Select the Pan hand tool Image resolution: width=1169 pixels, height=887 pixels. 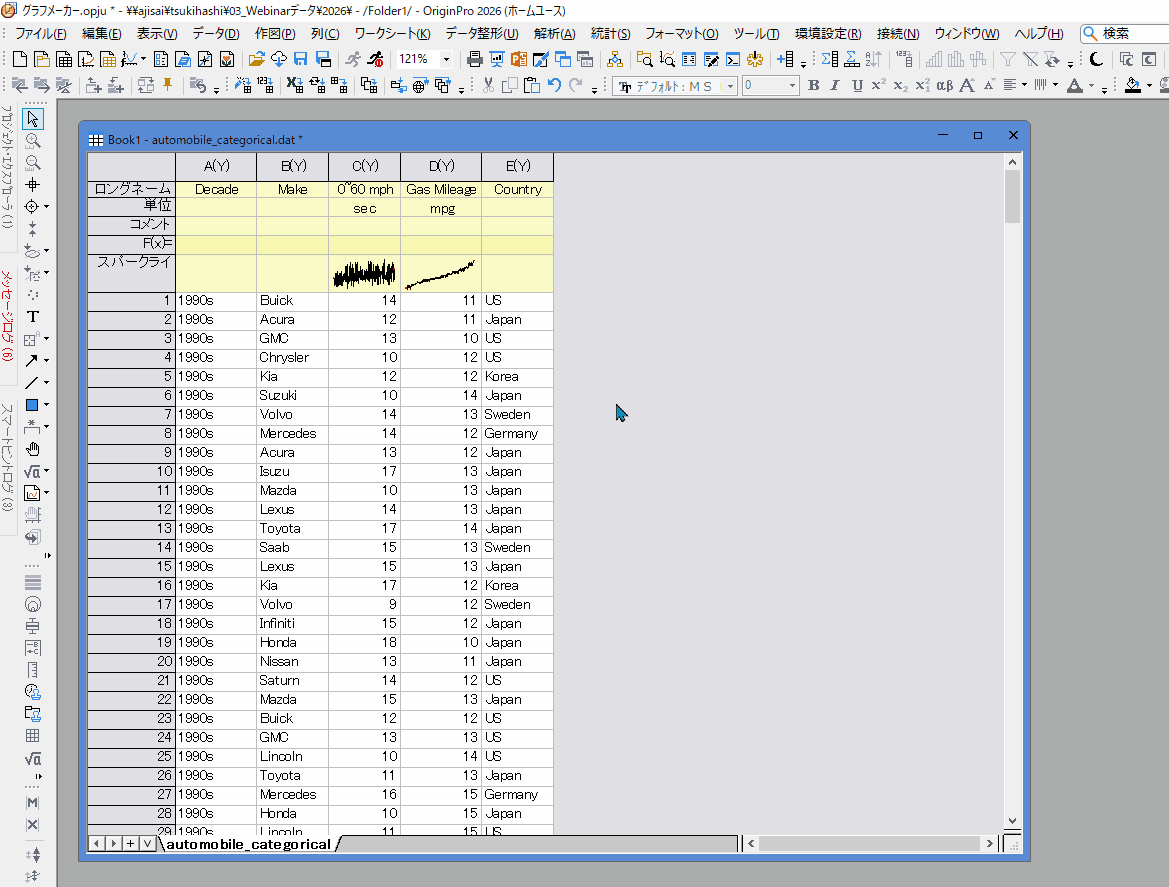click(x=32, y=449)
